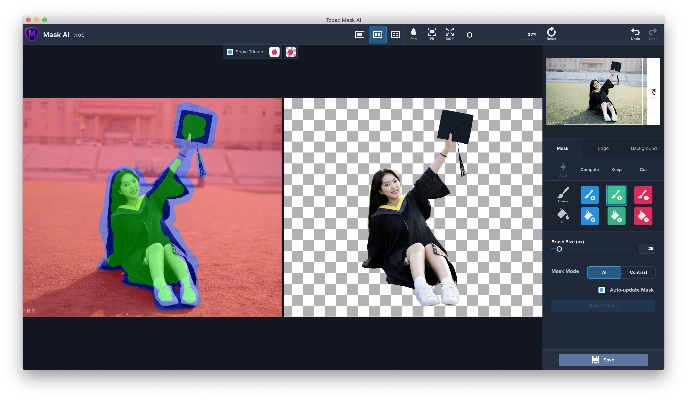
Task: Switch to the four-panel grid view
Action: tap(395, 35)
